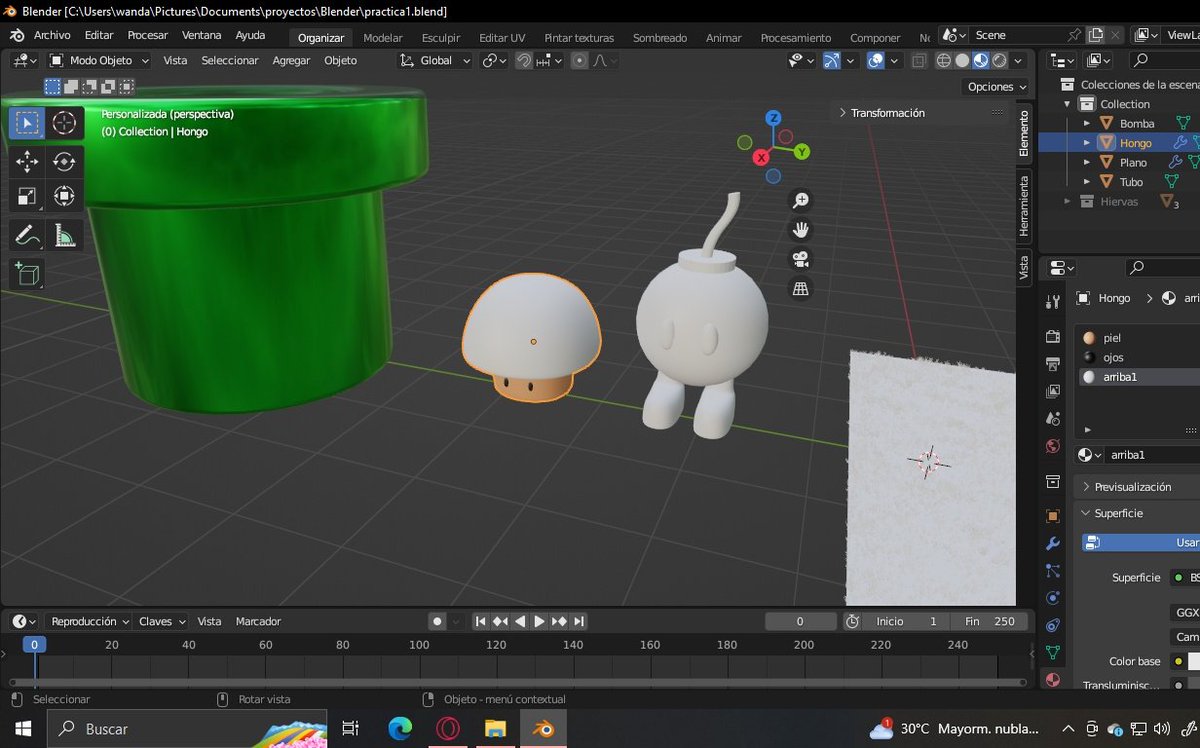Open the Material properties tab icon
Image resolution: width=1200 pixels, height=748 pixels.
[x=1052, y=680]
